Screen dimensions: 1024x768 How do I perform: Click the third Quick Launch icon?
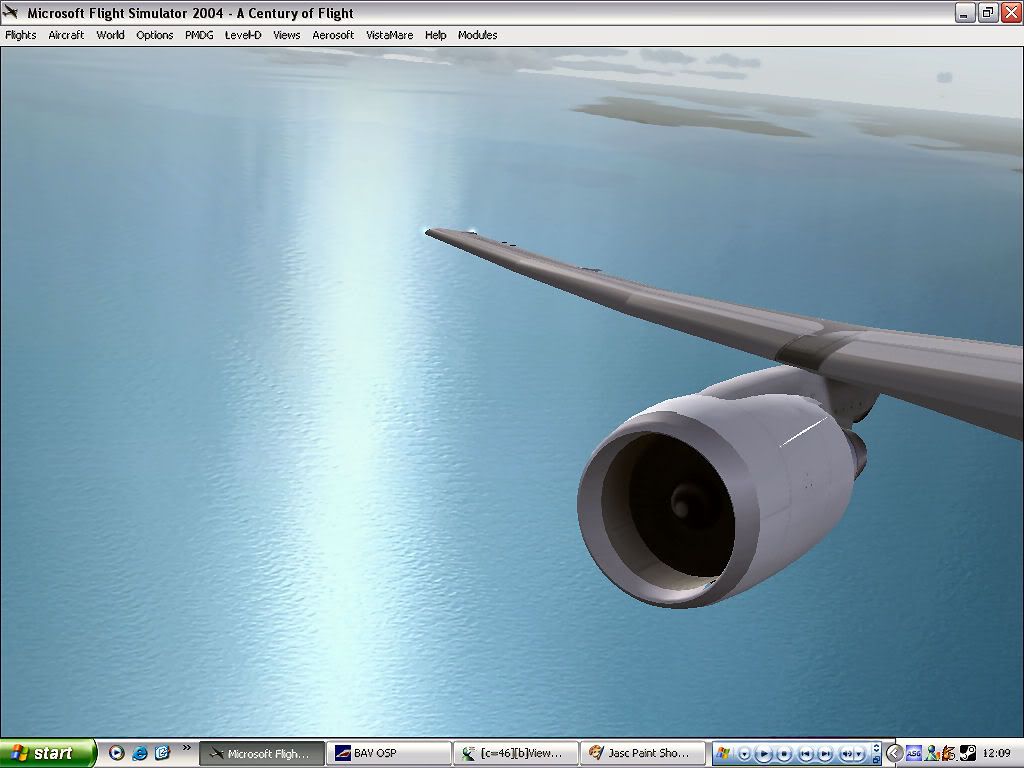coord(162,753)
